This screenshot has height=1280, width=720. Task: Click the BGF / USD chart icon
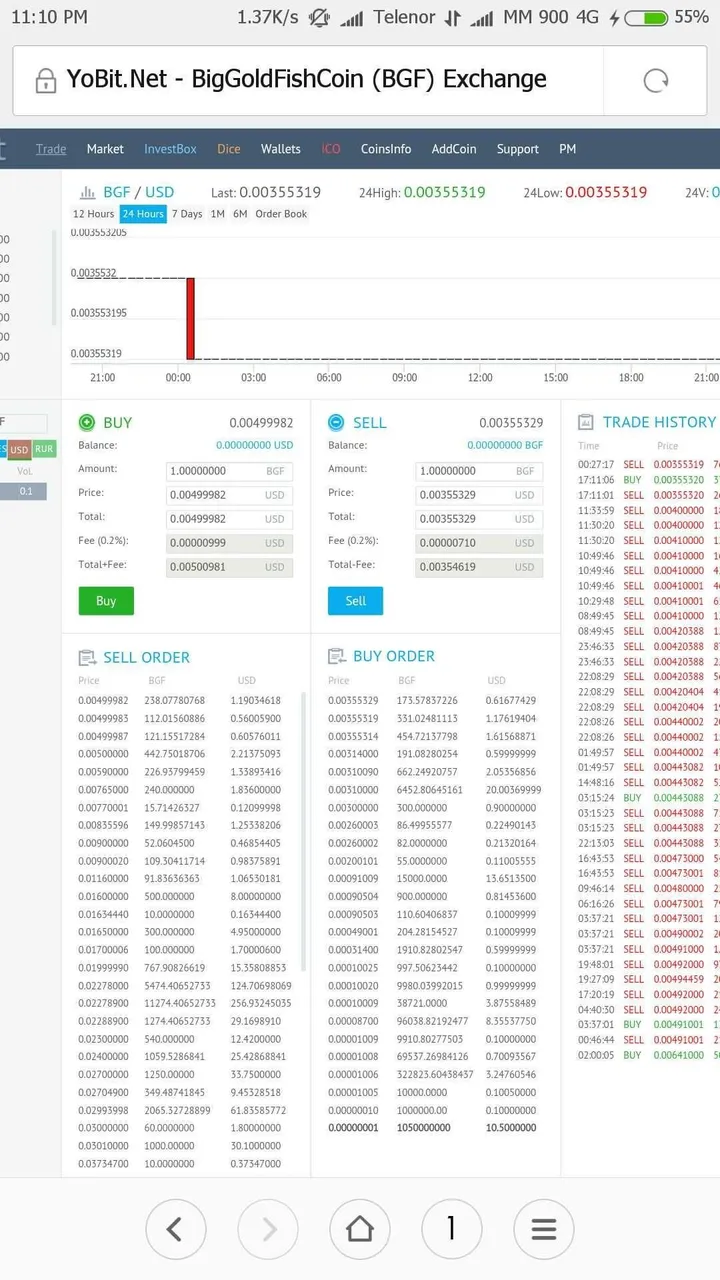(86, 192)
